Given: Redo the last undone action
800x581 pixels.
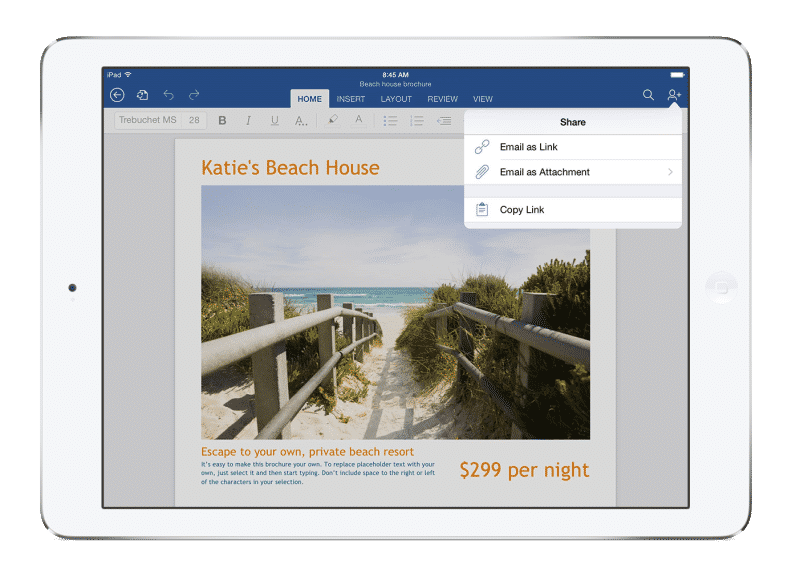Looking at the screenshot, I should tap(194, 95).
